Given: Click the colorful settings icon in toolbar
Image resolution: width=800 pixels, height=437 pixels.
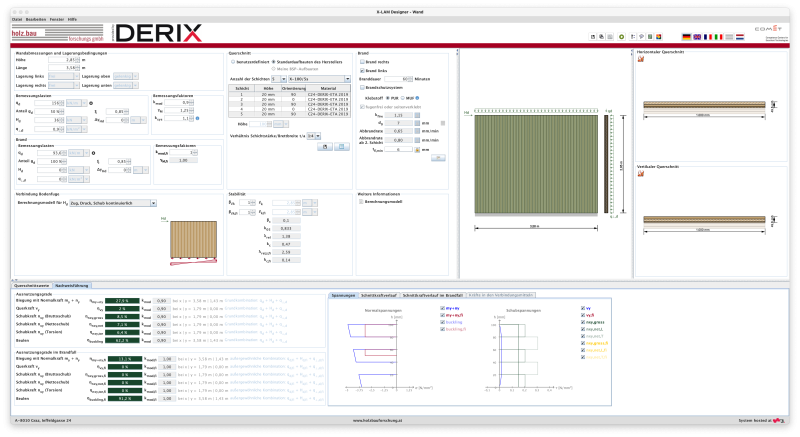Looking at the screenshot, I should pyautogui.click(x=659, y=37).
